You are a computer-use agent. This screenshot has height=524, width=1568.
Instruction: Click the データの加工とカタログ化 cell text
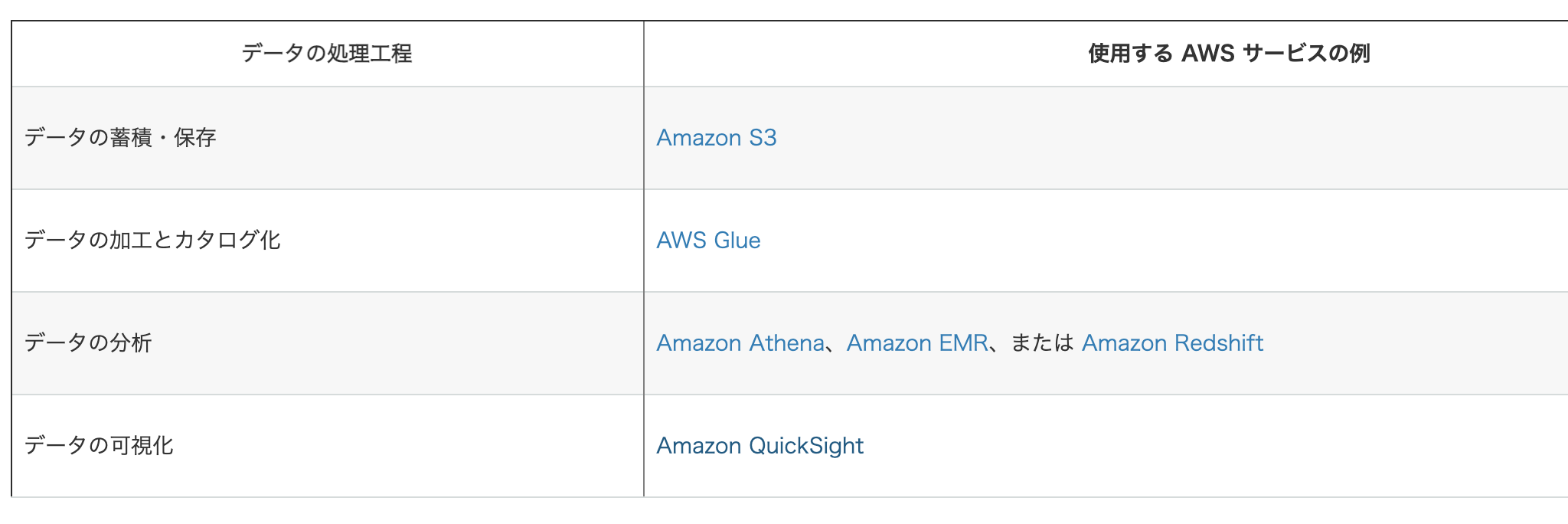tap(152, 241)
